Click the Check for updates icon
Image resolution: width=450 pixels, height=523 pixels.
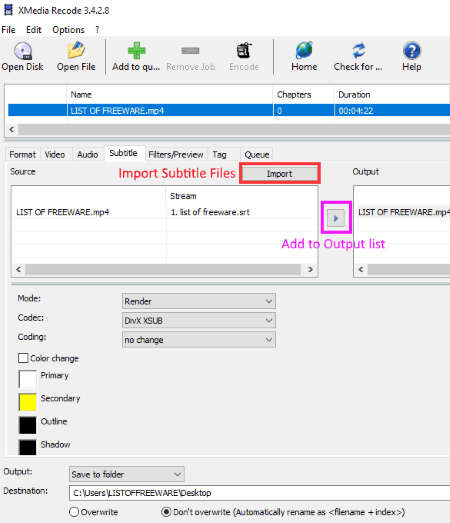(x=359, y=50)
